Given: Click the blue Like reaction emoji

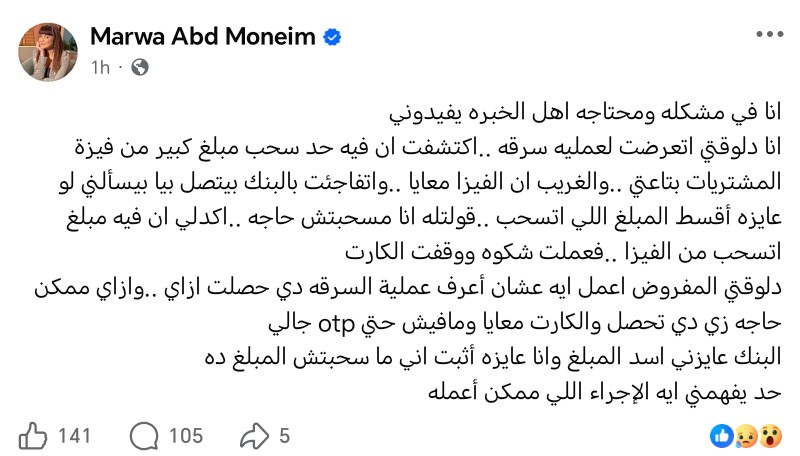Looking at the screenshot, I should click(x=720, y=435).
